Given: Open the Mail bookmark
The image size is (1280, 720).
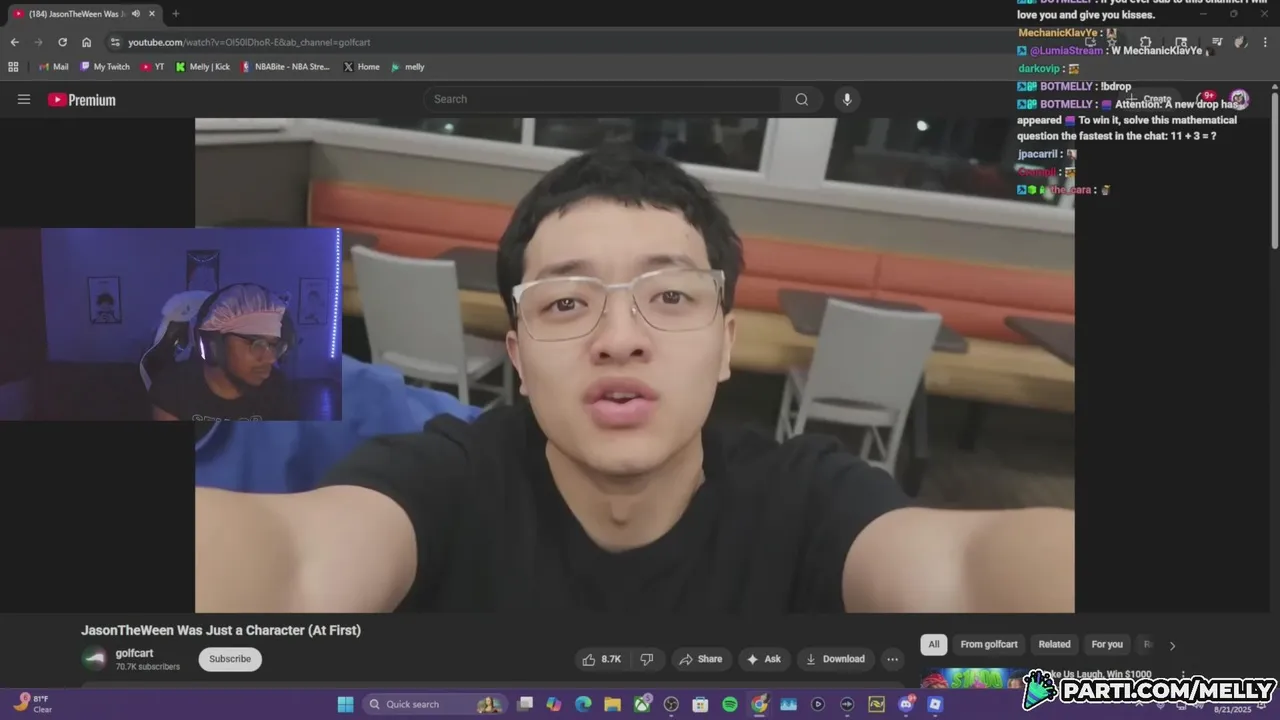Looking at the screenshot, I should (53, 67).
